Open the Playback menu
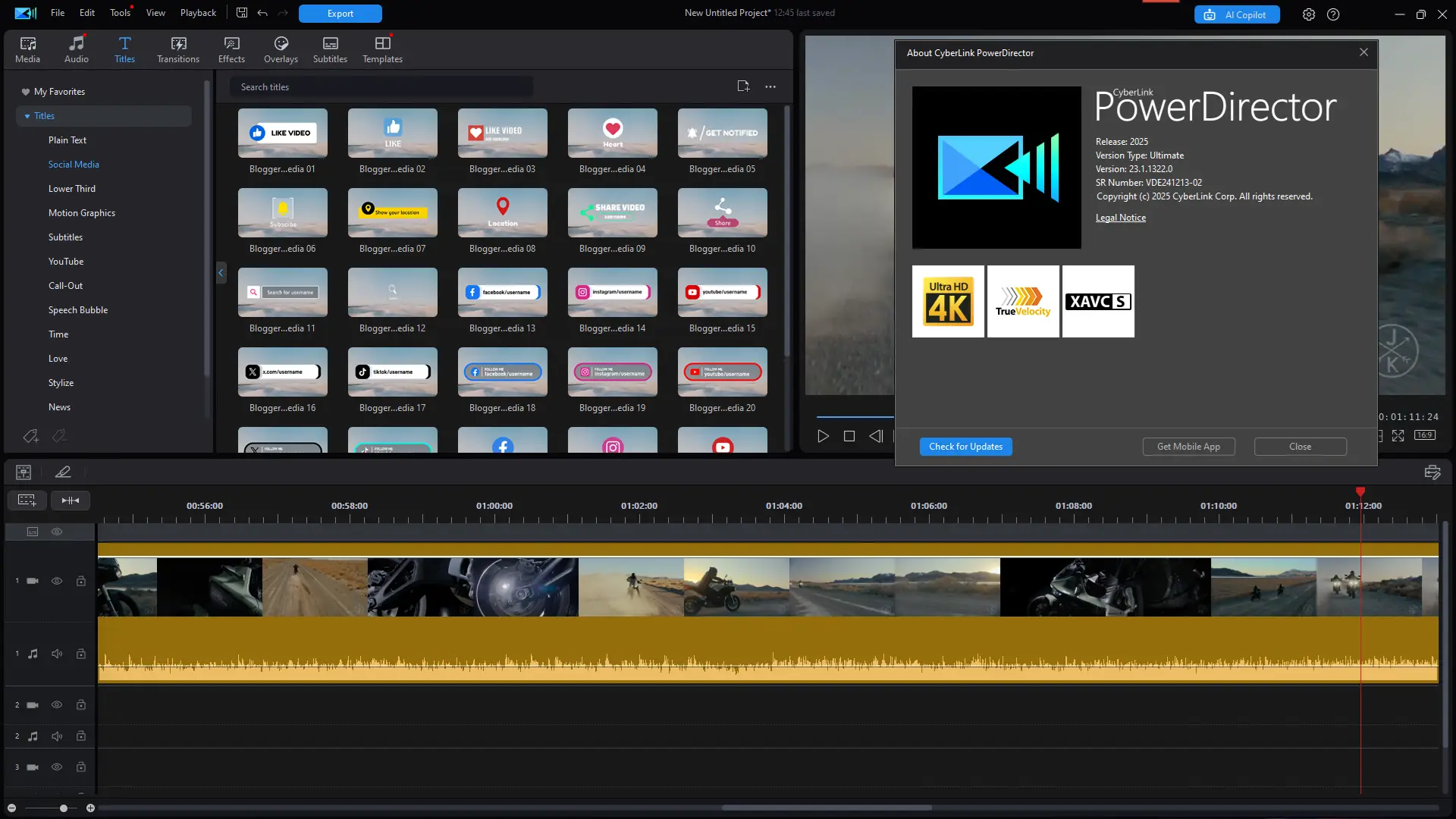This screenshot has width=1456, height=819. [x=198, y=13]
